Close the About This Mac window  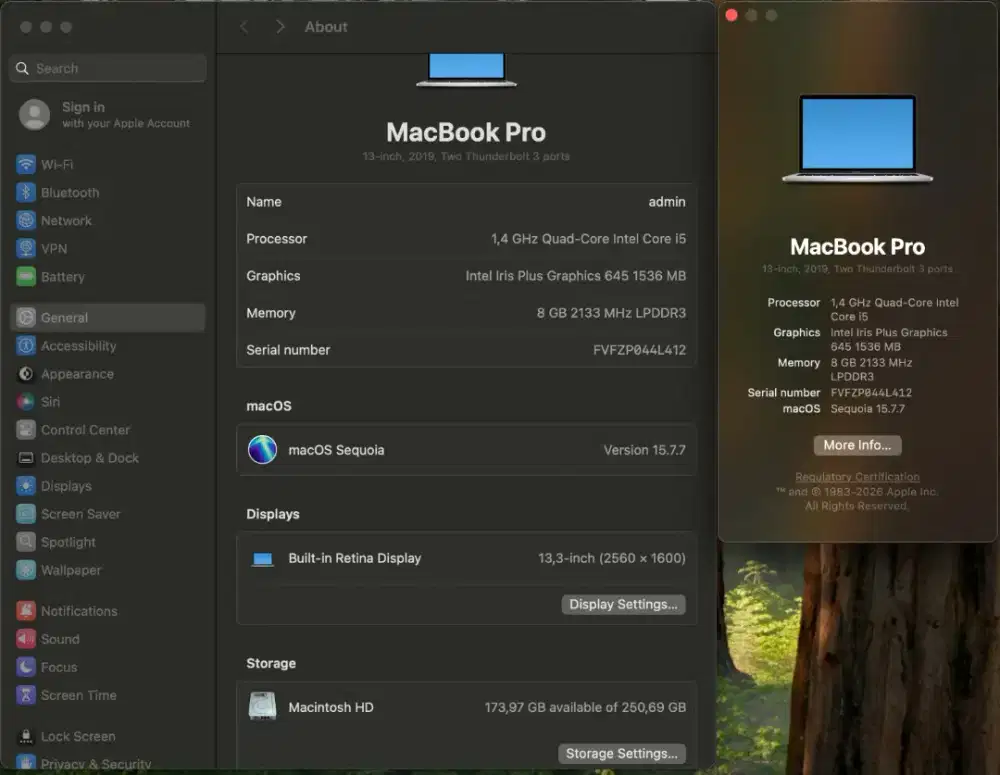[732, 15]
